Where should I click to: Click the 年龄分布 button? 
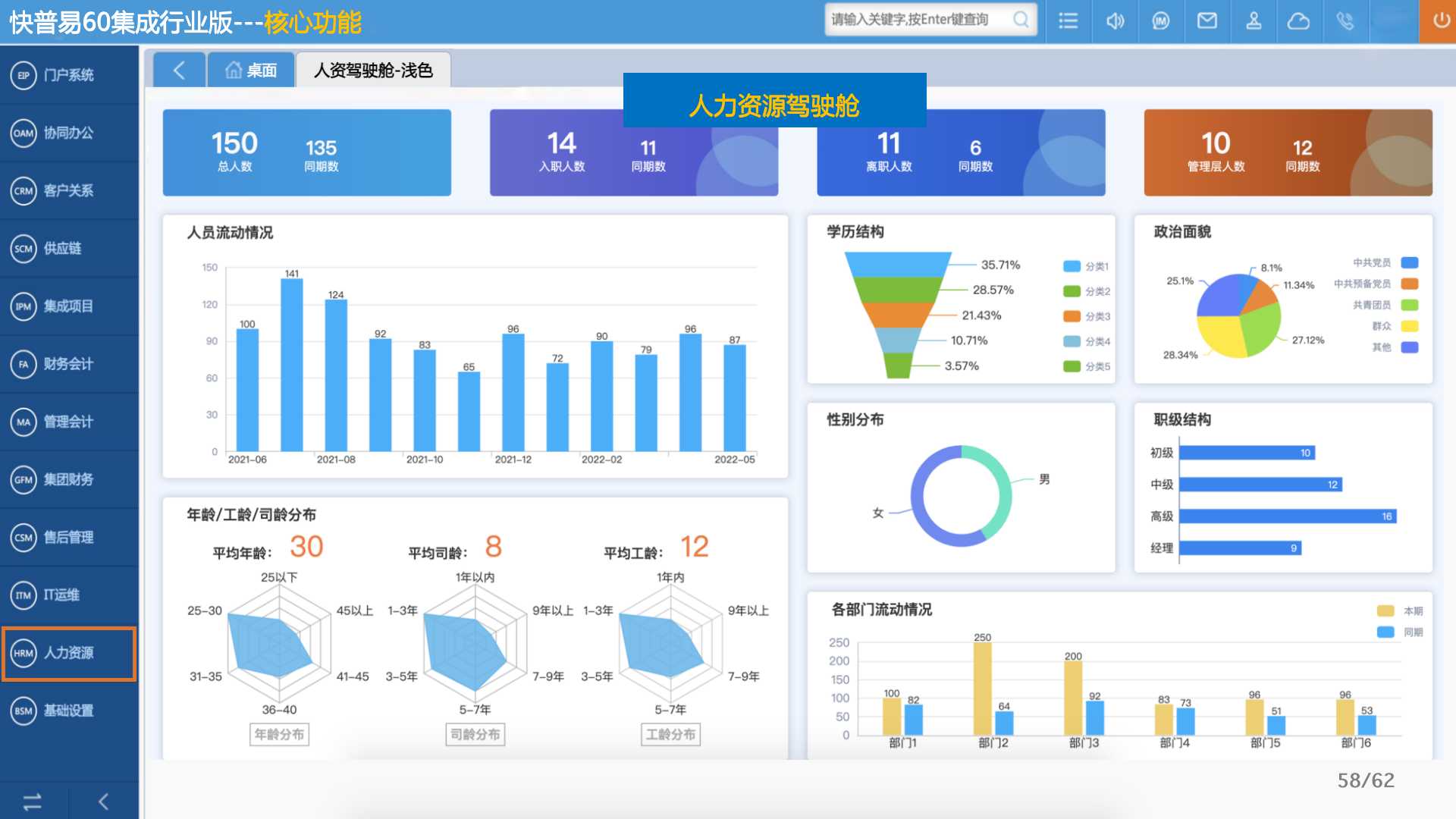point(279,734)
